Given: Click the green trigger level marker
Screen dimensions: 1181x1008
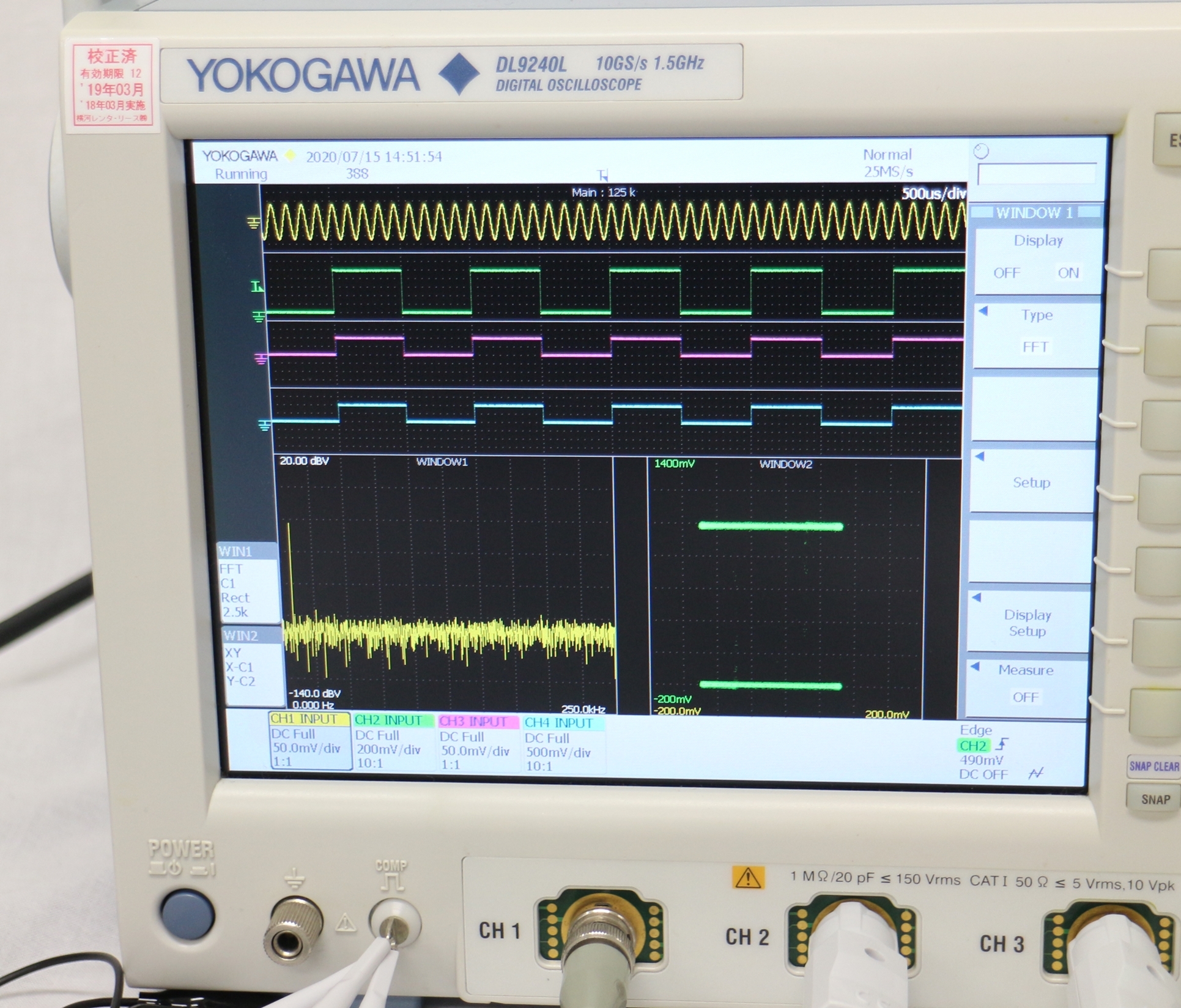Looking at the screenshot, I should coord(257,286).
